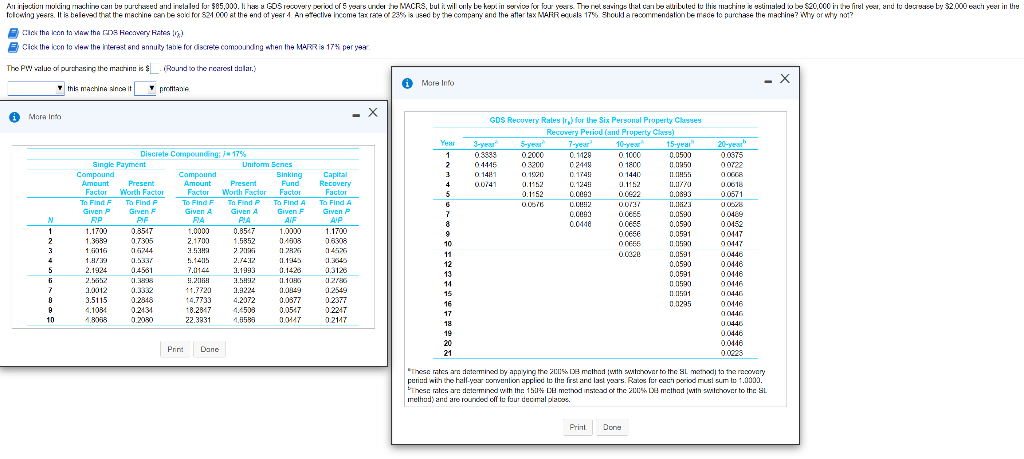
Task: Select value 14.7733 in the interest table
Action: click(x=197, y=302)
